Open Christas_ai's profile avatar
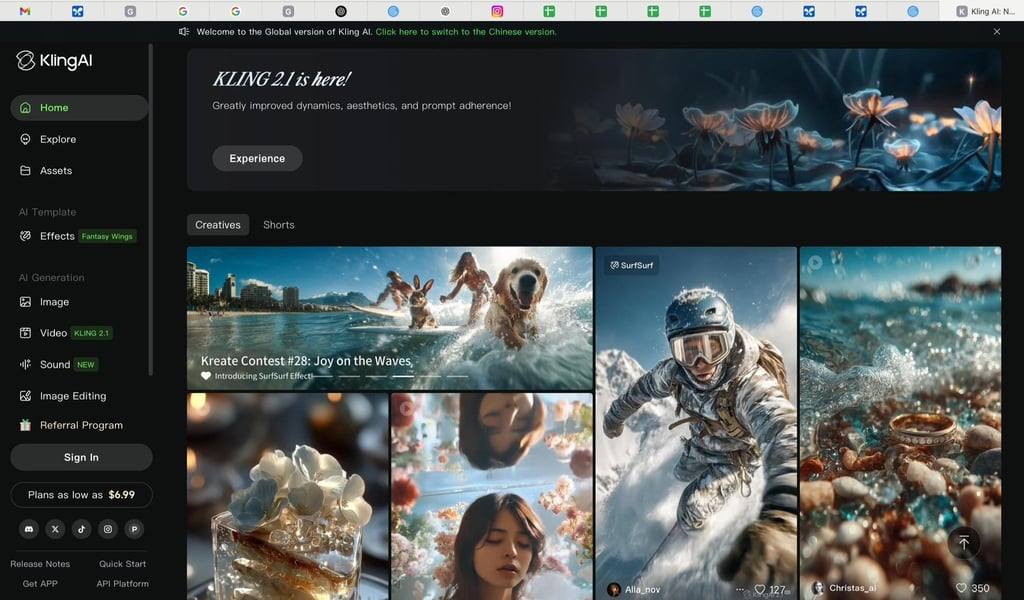1024x600 pixels. click(x=818, y=588)
